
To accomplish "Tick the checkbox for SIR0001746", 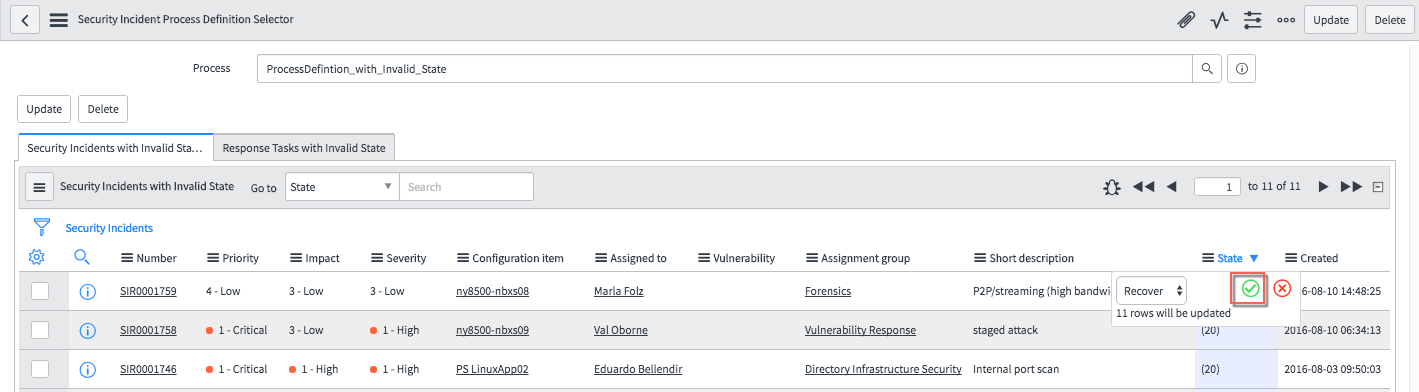I will (40, 369).
